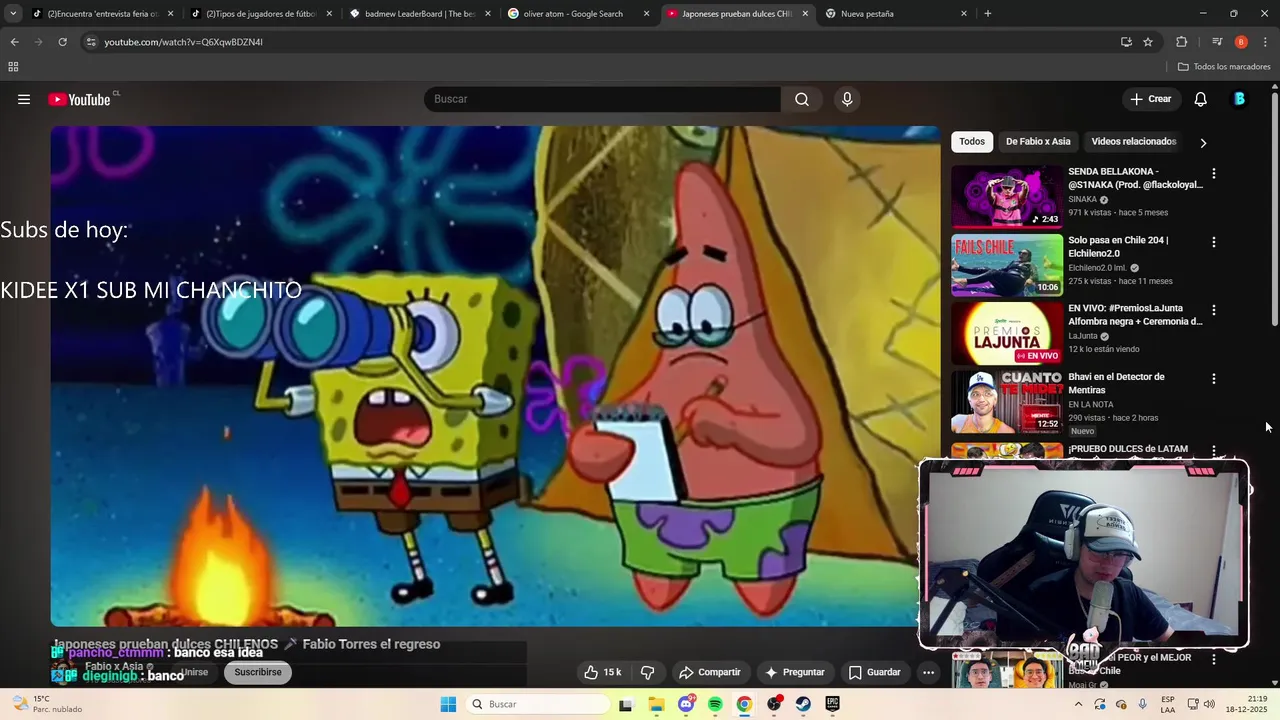The height and width of the screenshot is (720, 1280).
Task: Open Discord from the taskbar
Action: pyautogui.click(x=686, y=704)
